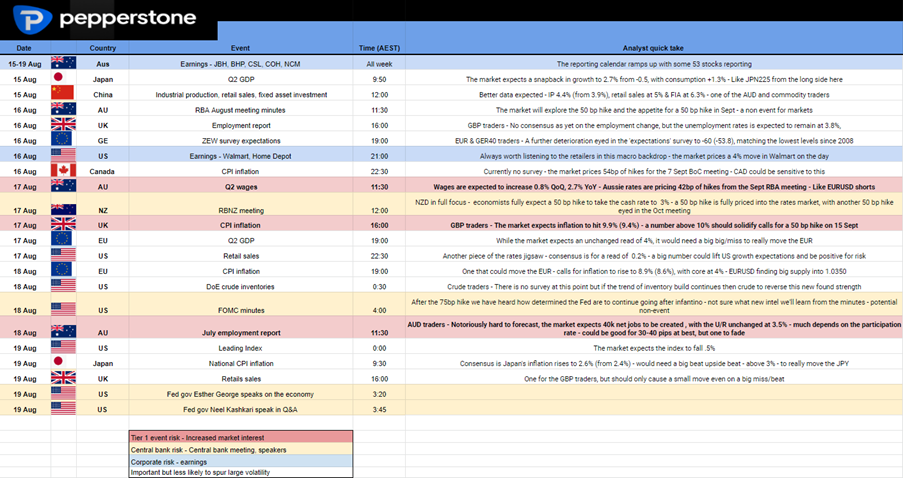Click the Japan flag beside the 15 Aug Q2 GDP event
The width and height of the screenshot is (903, 478).
pos(58,77)
